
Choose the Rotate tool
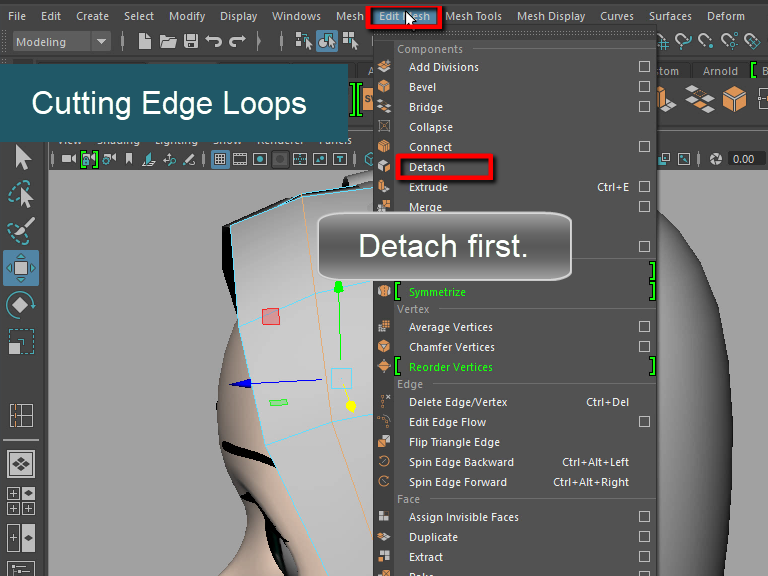[x=21, y=305]
